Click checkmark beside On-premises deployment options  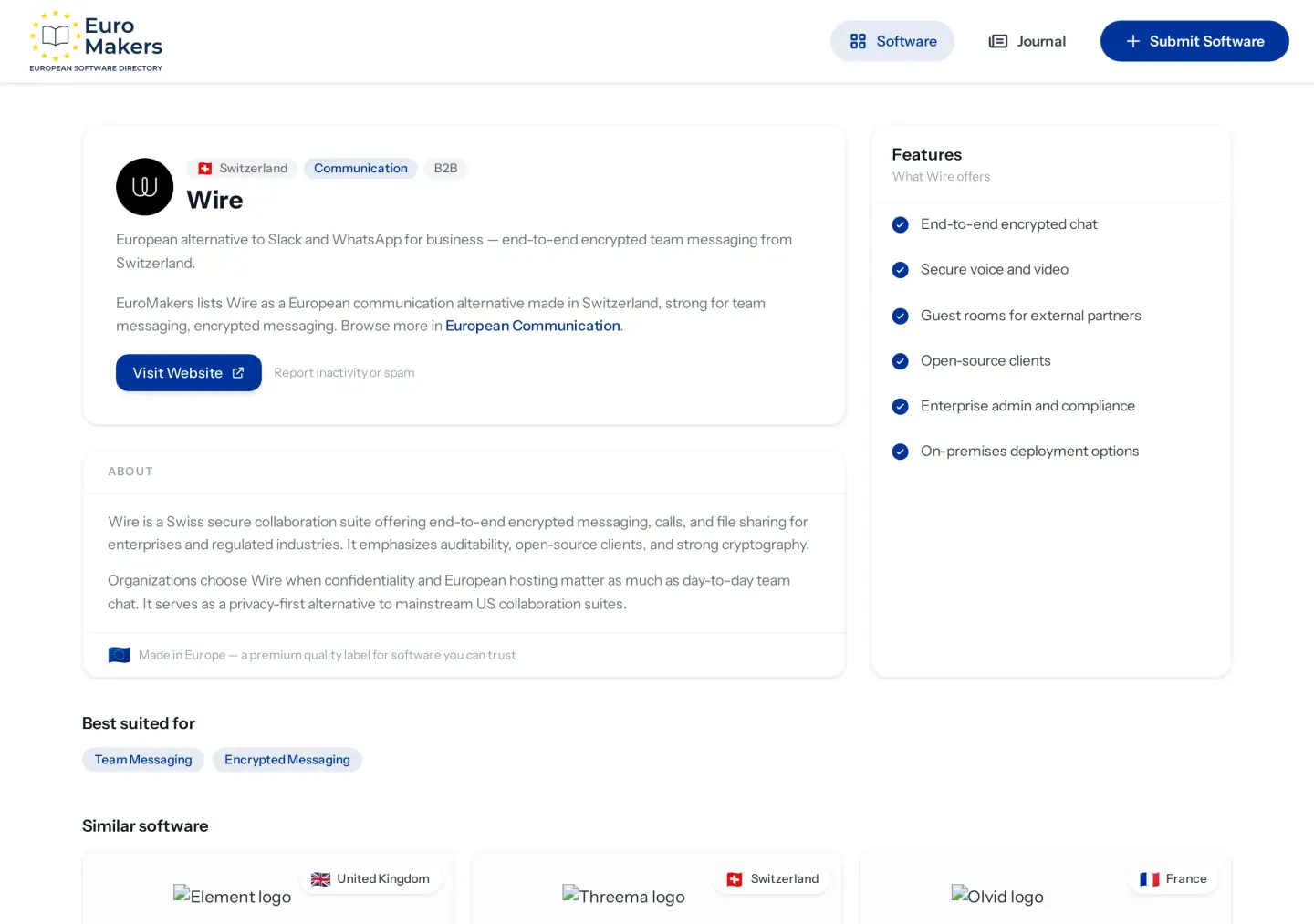click(900, 452)
